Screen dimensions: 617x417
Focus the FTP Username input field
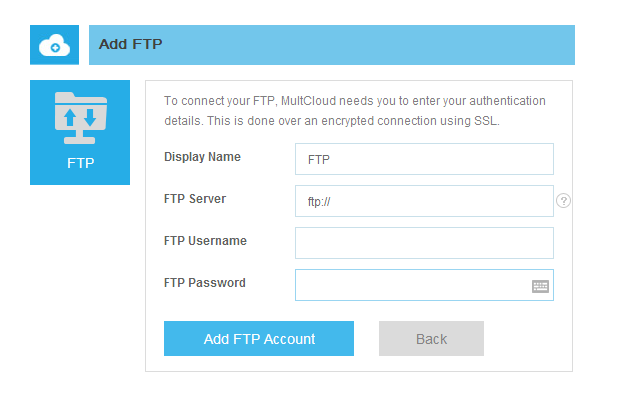(424, 243)
